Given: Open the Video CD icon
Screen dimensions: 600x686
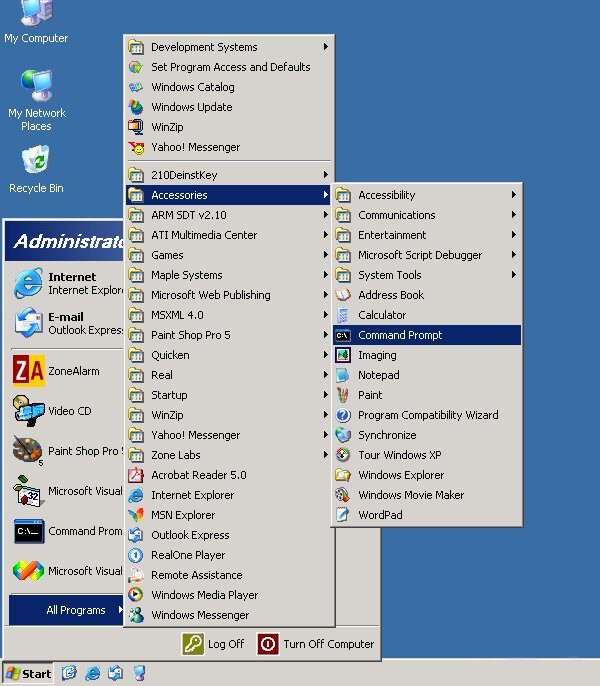Looking at the screenshot, I should 28,411.
